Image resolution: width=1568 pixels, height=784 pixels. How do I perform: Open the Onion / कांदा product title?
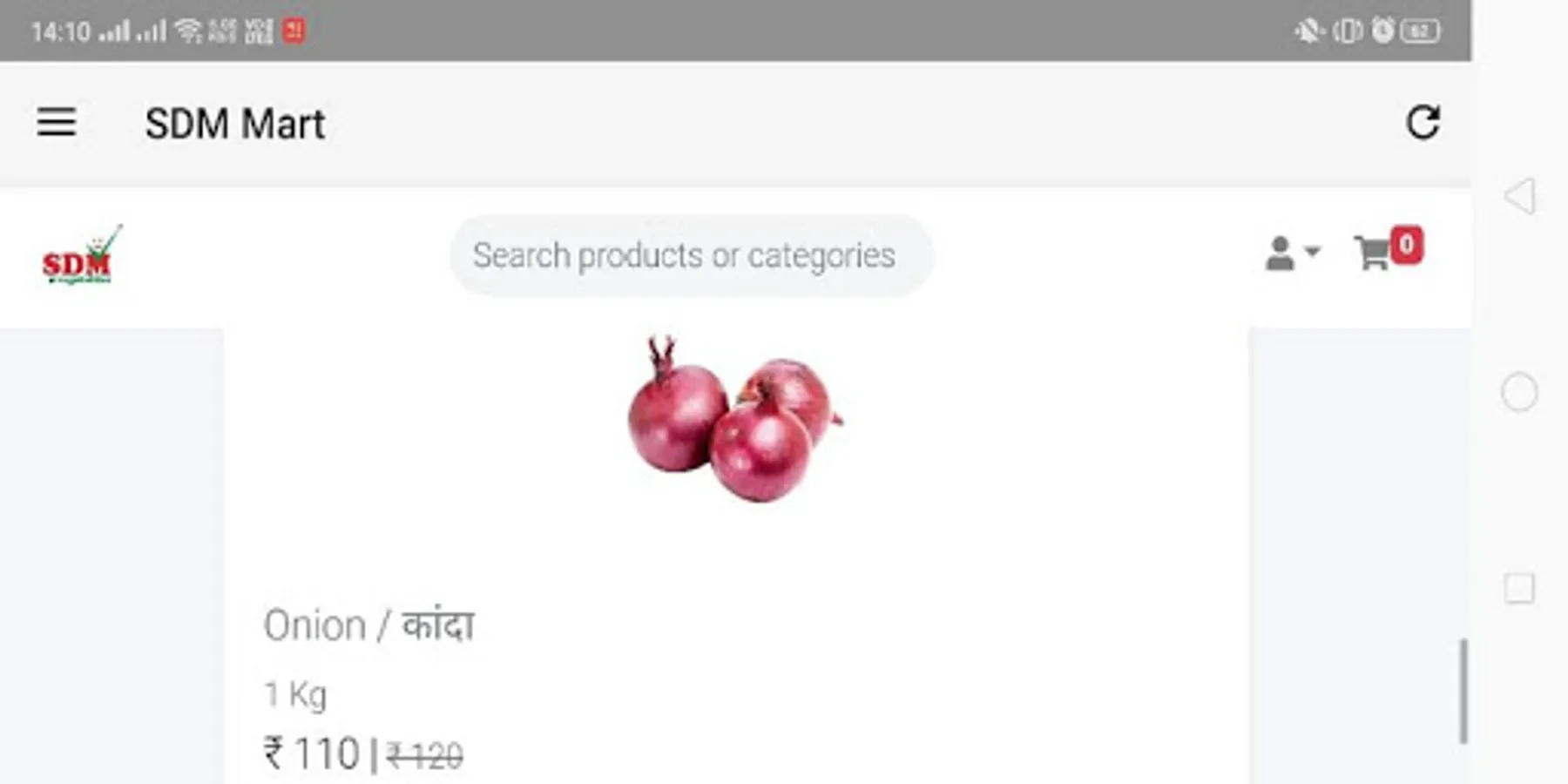coord(368,625)
